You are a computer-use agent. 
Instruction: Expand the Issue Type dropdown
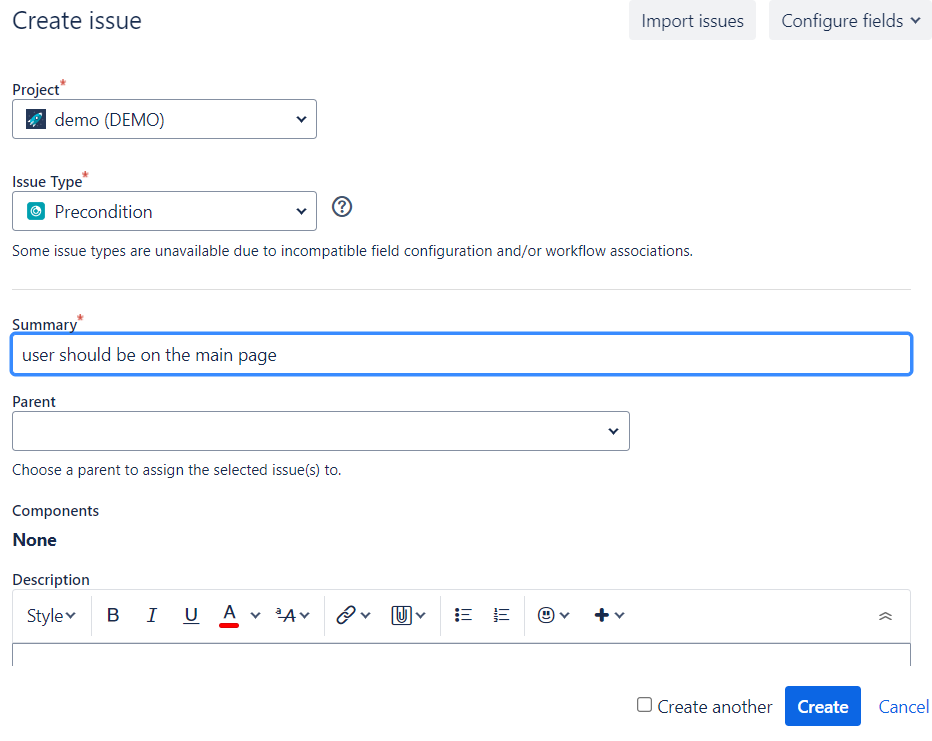(x=164, y=211)
